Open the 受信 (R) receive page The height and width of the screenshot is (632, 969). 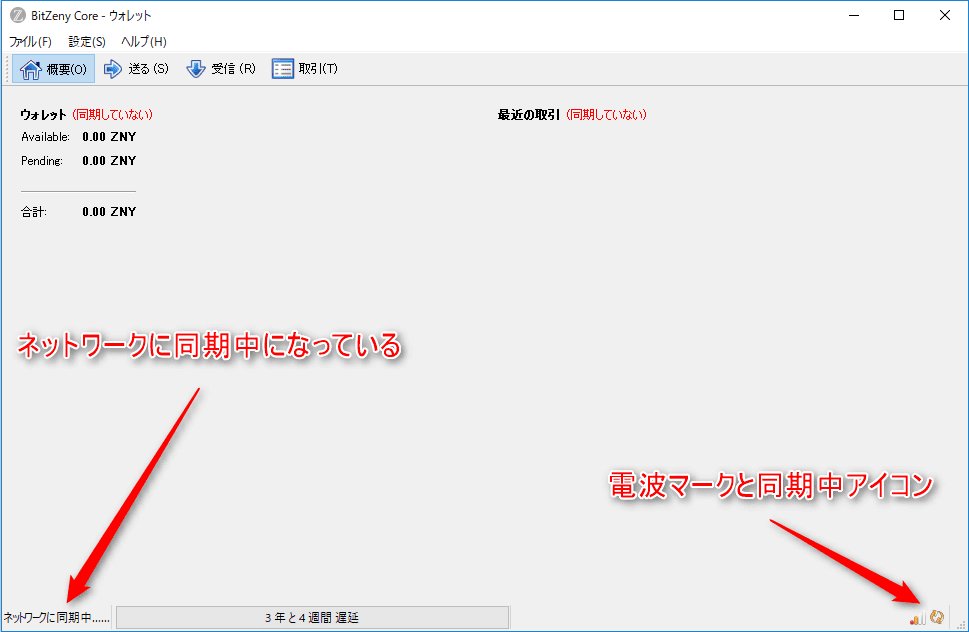point(221,69)
